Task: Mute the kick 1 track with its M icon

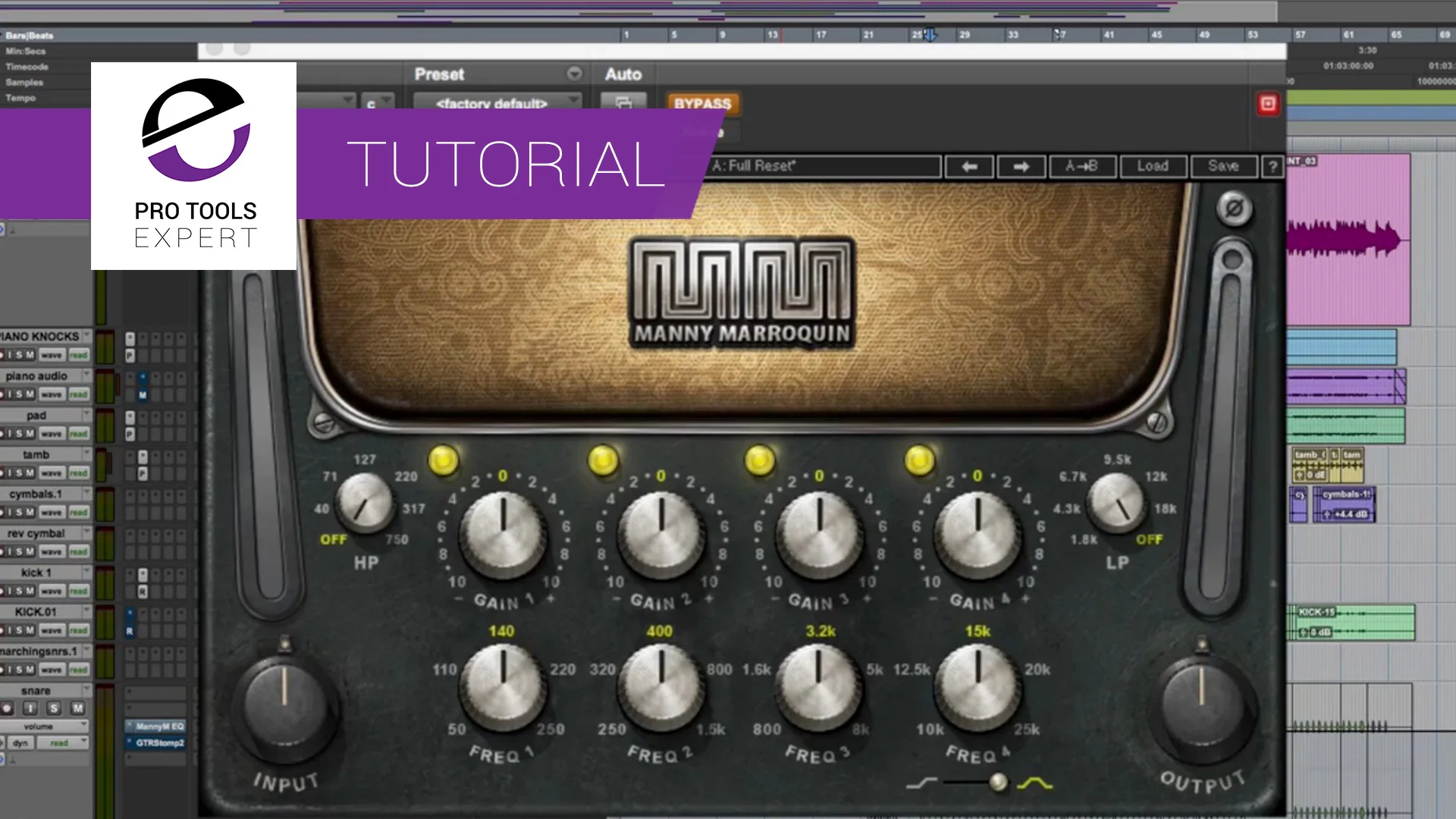Action: click(30, 591)
